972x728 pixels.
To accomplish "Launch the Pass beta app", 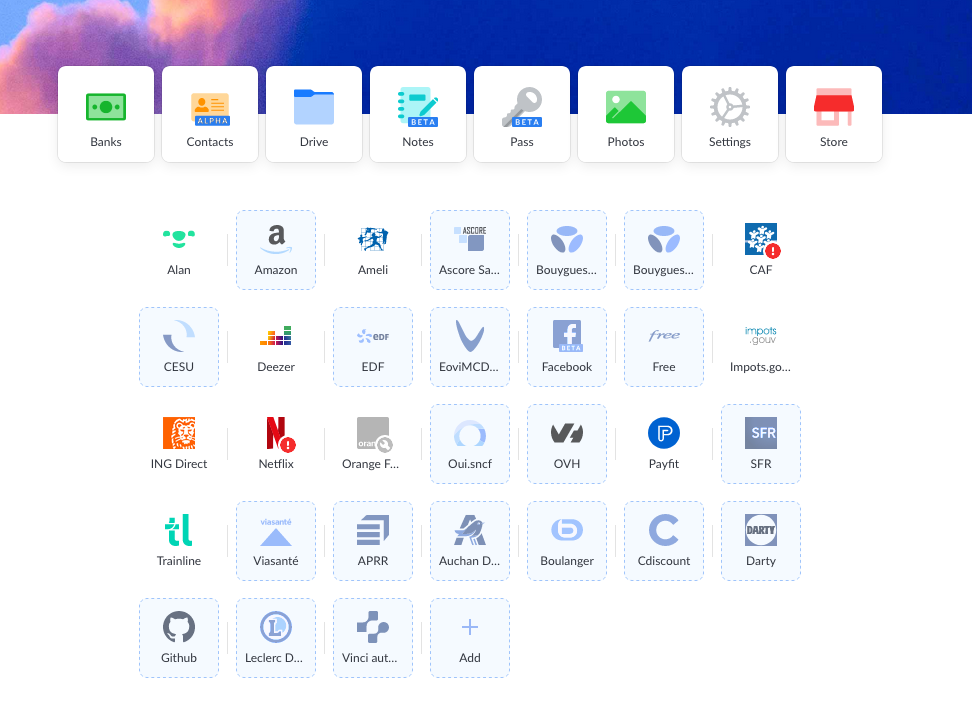I will pyautogui.click(x=522, y=114).
